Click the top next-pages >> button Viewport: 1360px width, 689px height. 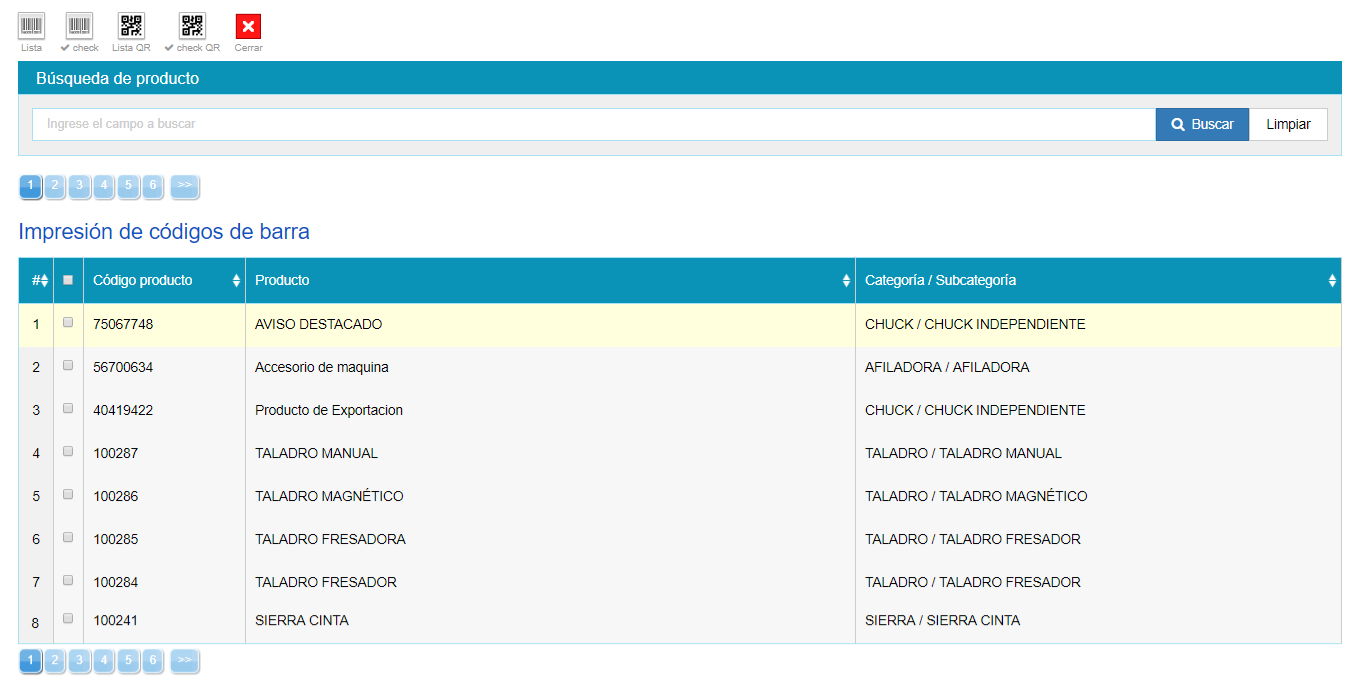[x=185, y=185]
